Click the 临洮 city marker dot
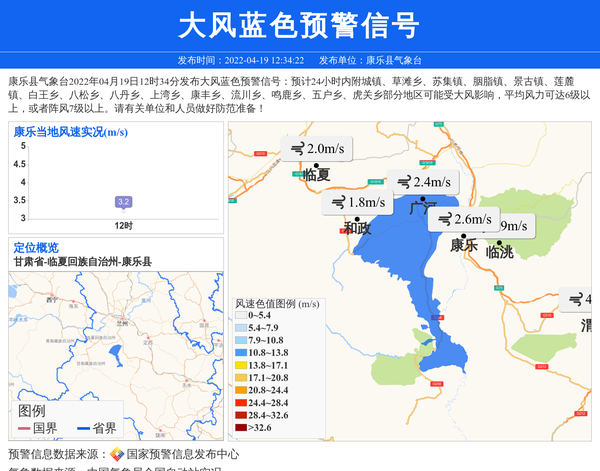This screenshot has height=471, width=600. pyautogui.click(x=499, y=241)
